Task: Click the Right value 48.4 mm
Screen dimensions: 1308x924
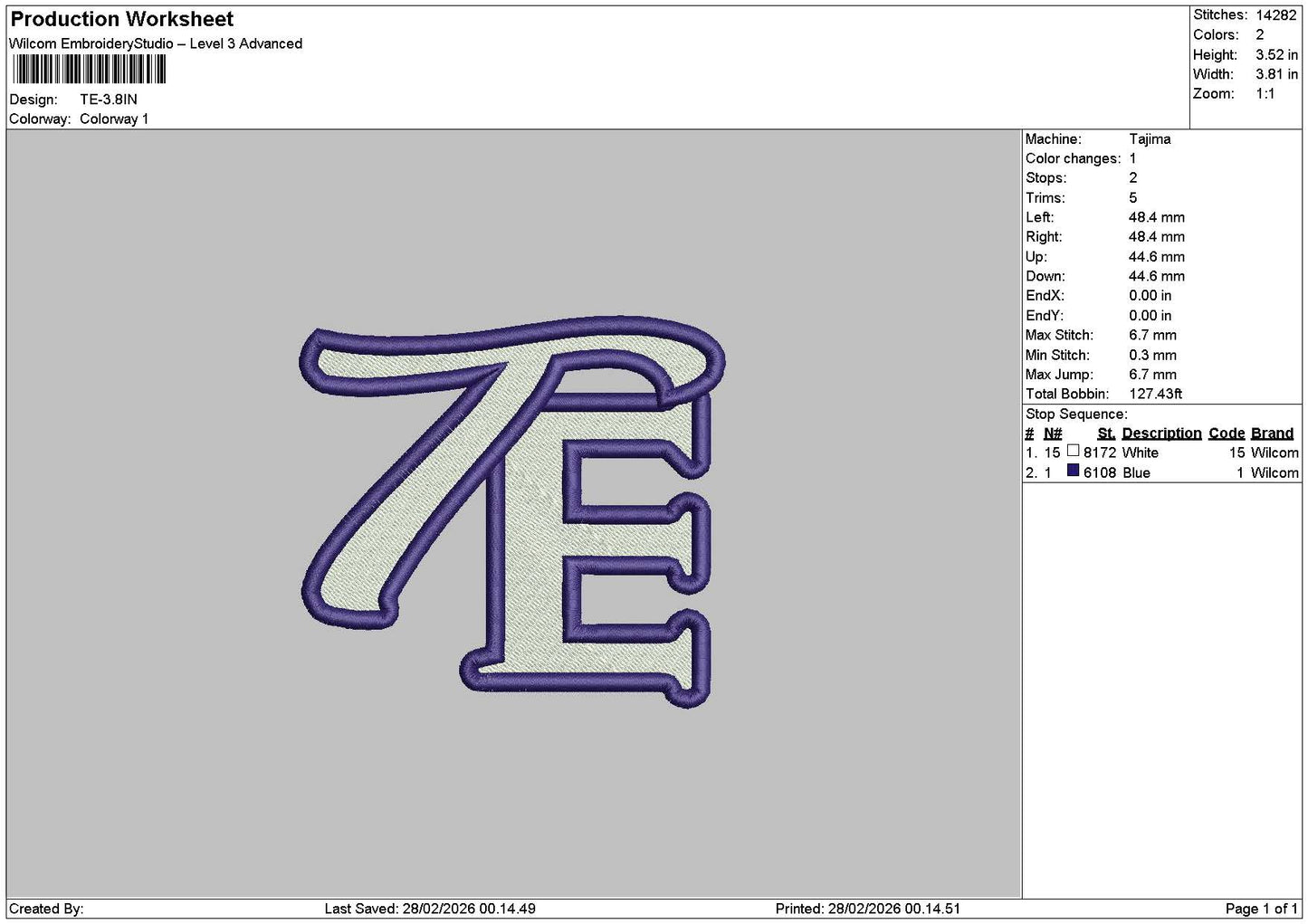Action: tap(1157, 237)
